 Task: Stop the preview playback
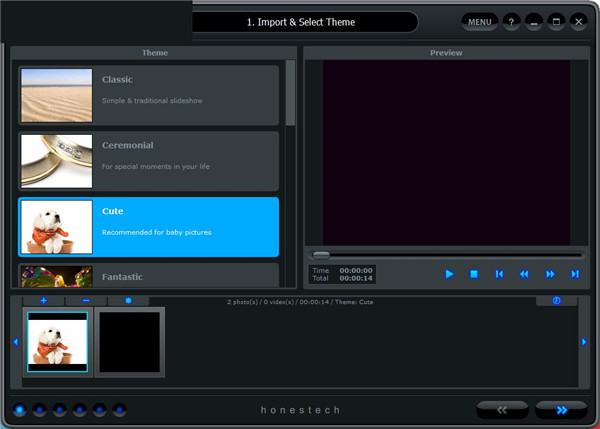[474, 274]
